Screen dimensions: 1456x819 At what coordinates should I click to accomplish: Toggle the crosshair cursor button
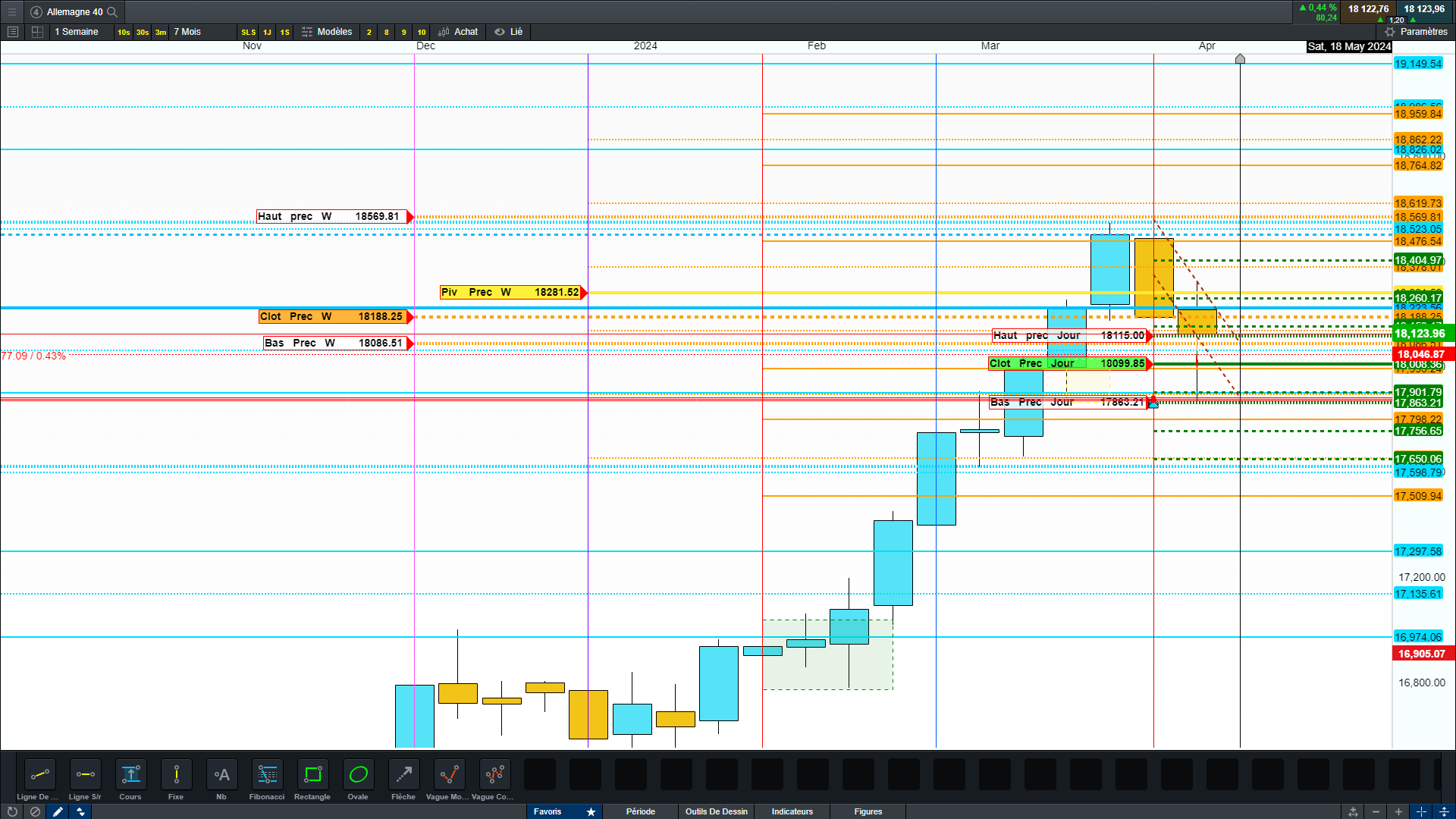click(x=1421, y=811)
